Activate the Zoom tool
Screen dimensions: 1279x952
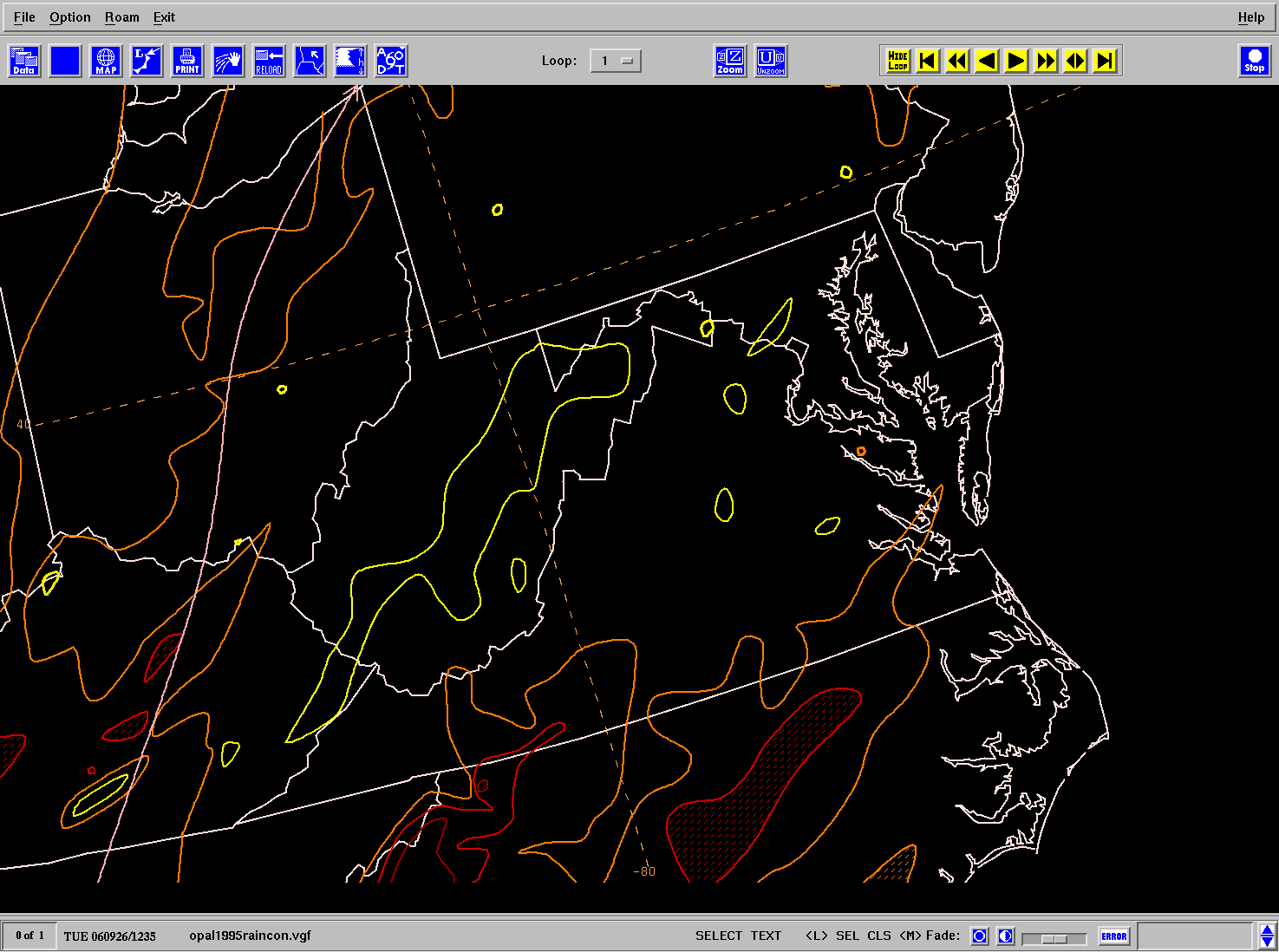click(x=730, y=61)
